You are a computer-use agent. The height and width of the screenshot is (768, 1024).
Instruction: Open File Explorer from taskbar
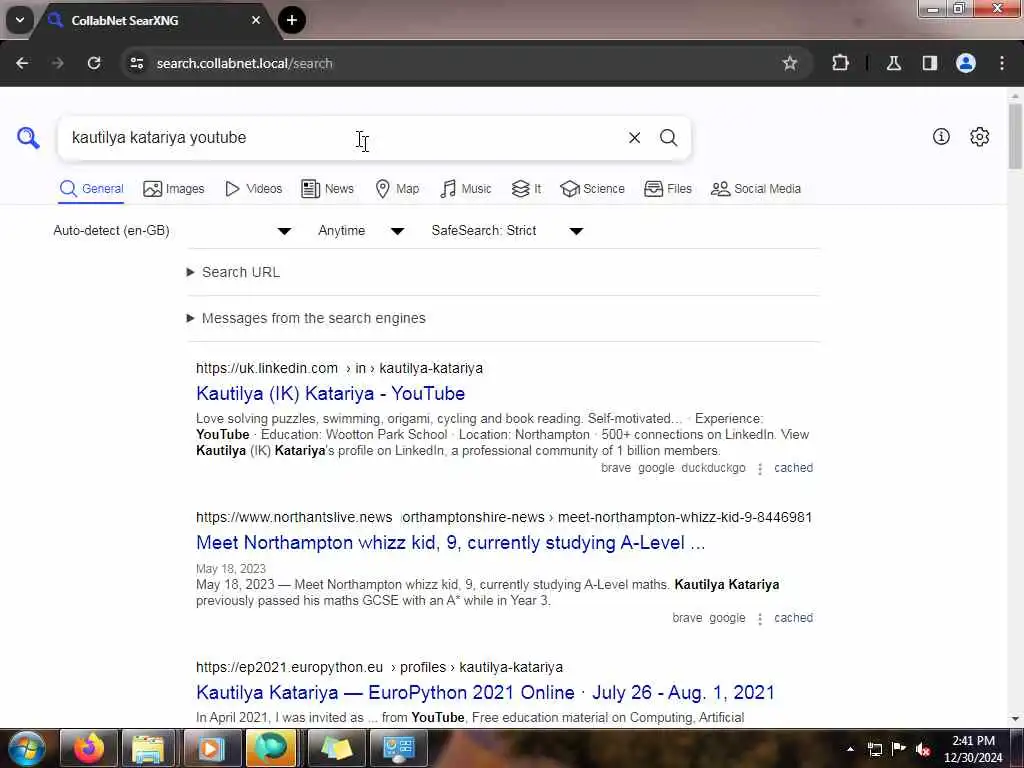coord(149,748)
